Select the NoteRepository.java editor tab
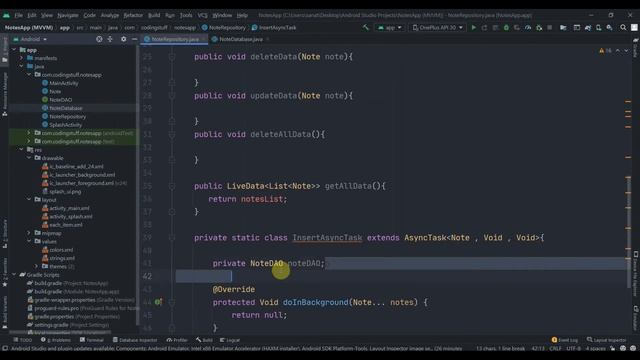The height and width of the screenshot is (360, 640). (x=175, y=39)
